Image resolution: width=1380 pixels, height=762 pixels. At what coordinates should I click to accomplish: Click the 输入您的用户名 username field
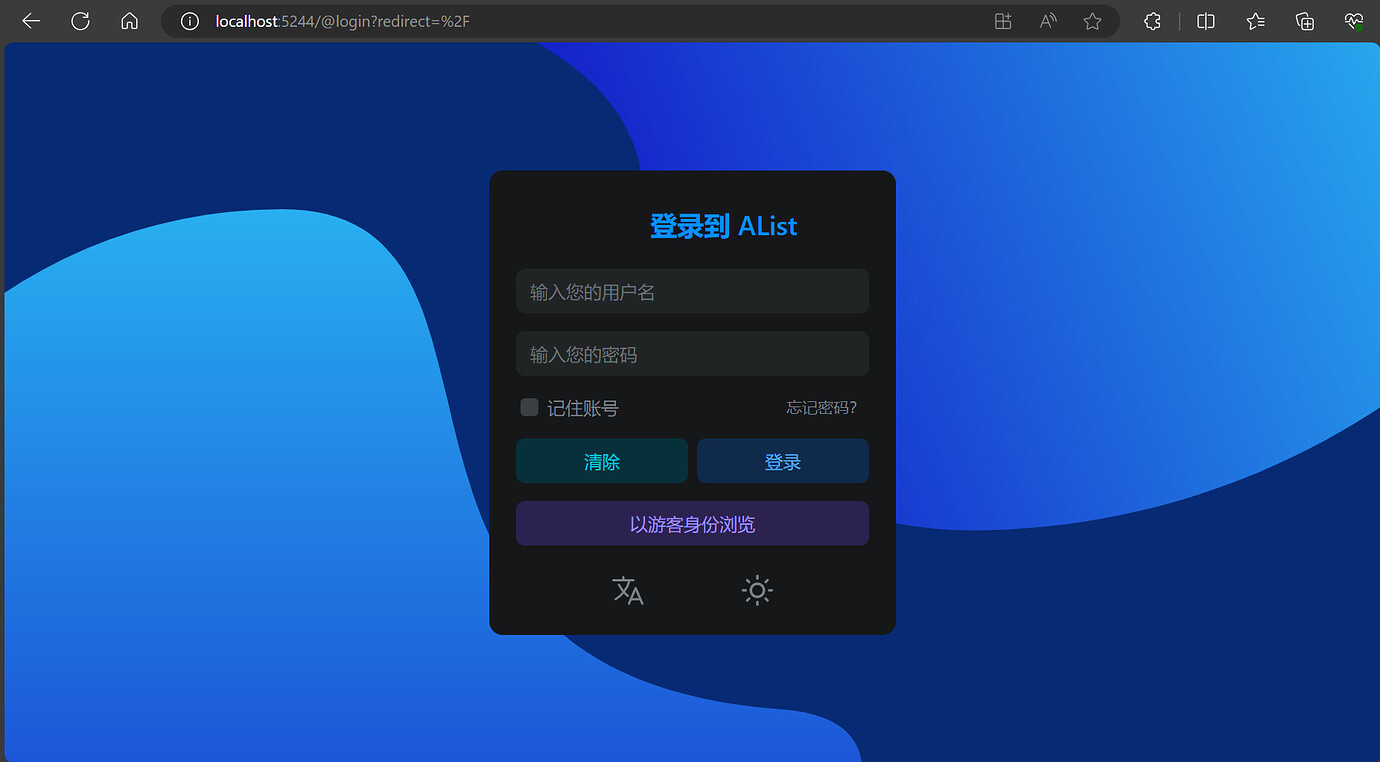(692, 292)
